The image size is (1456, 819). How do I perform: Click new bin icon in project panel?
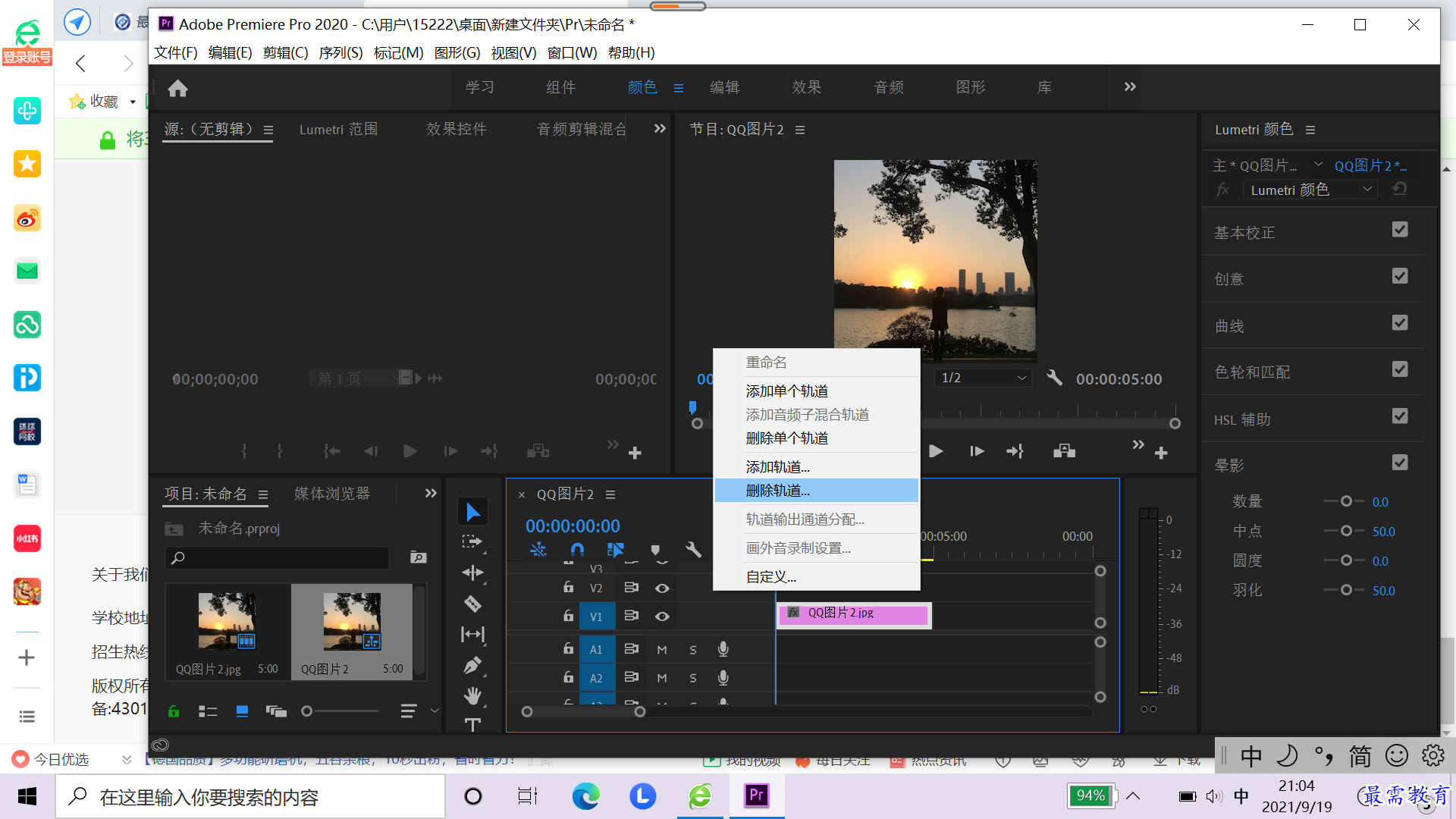coord(418,557)
